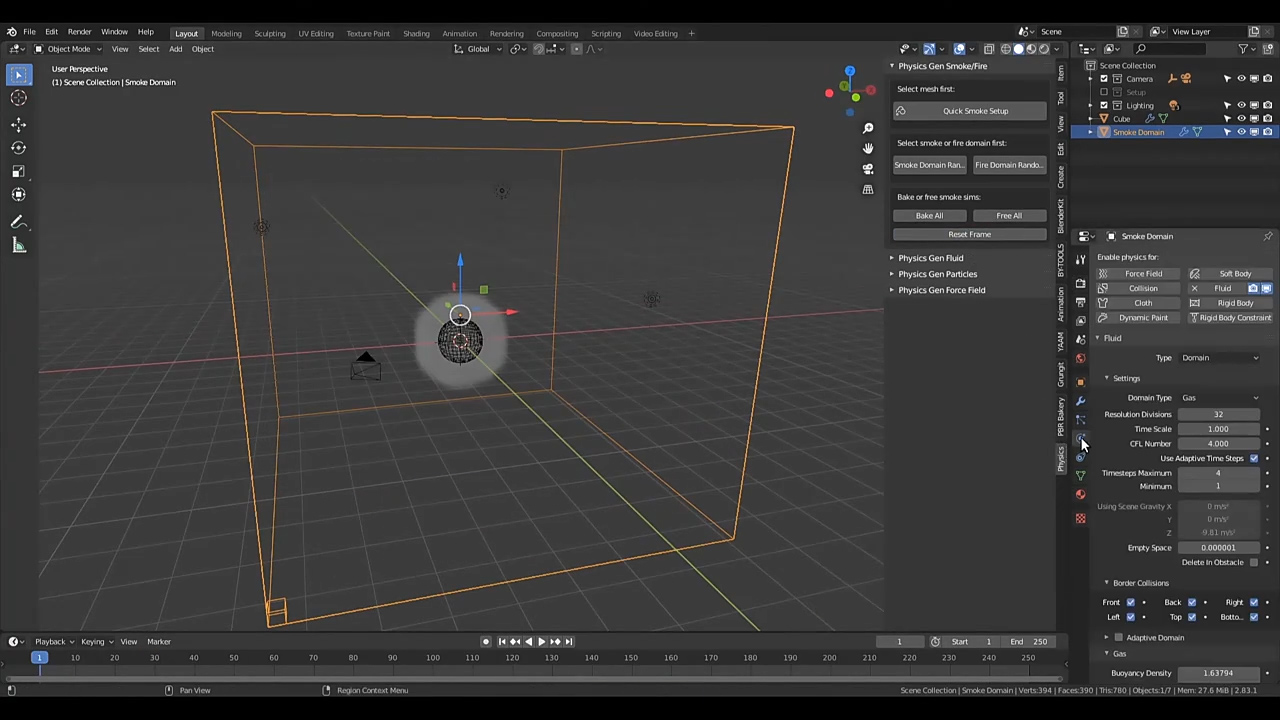
Task: Open the Domain Type dropdown
Action: [x=1219, y=398]
